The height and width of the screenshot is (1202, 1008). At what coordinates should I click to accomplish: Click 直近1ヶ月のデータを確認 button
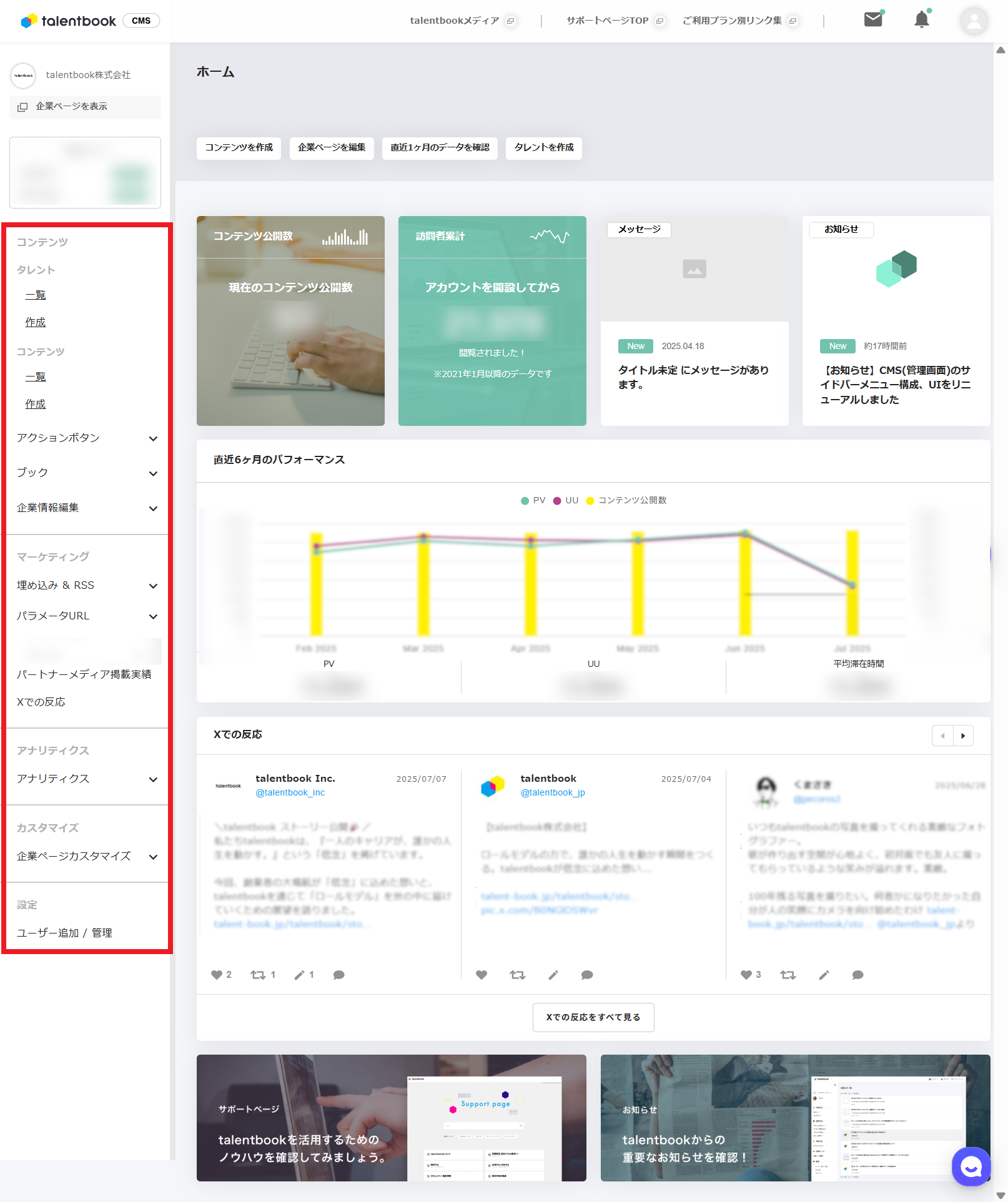440,148
